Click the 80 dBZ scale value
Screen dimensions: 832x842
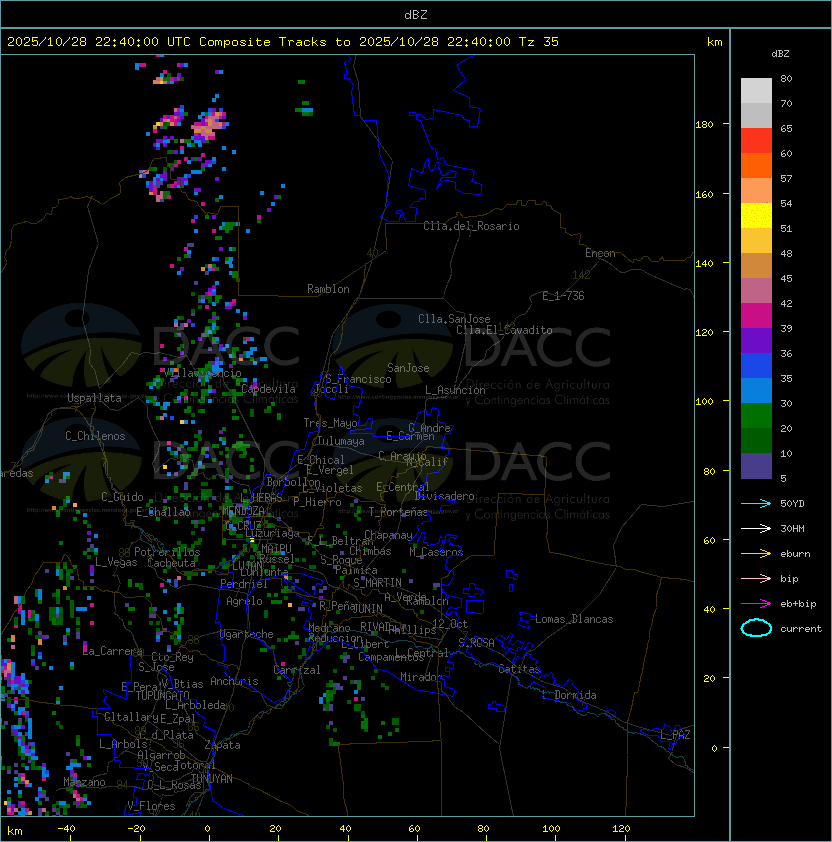[x=786, y=78]
